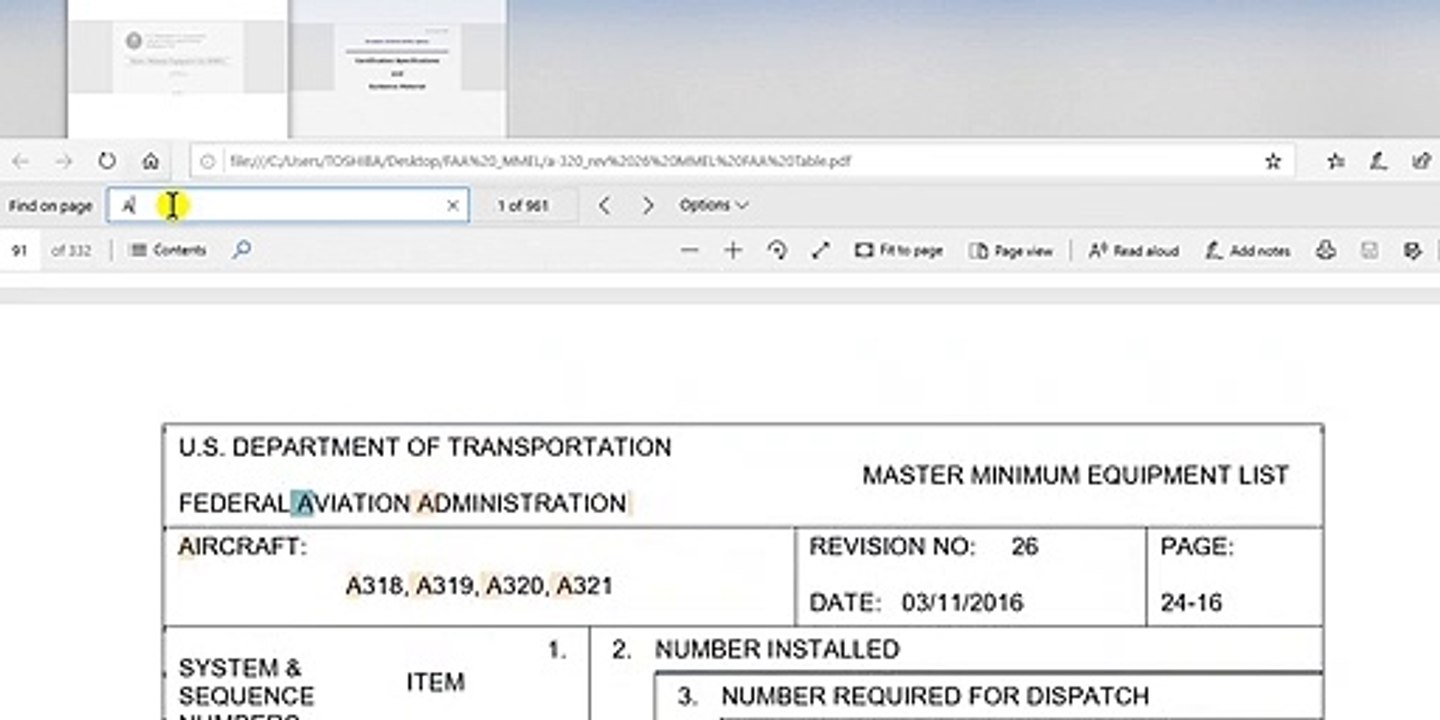Click the magnifier search icon in PDF toolbar
The width and height of the screenshot is (1440, 720).
241,250
